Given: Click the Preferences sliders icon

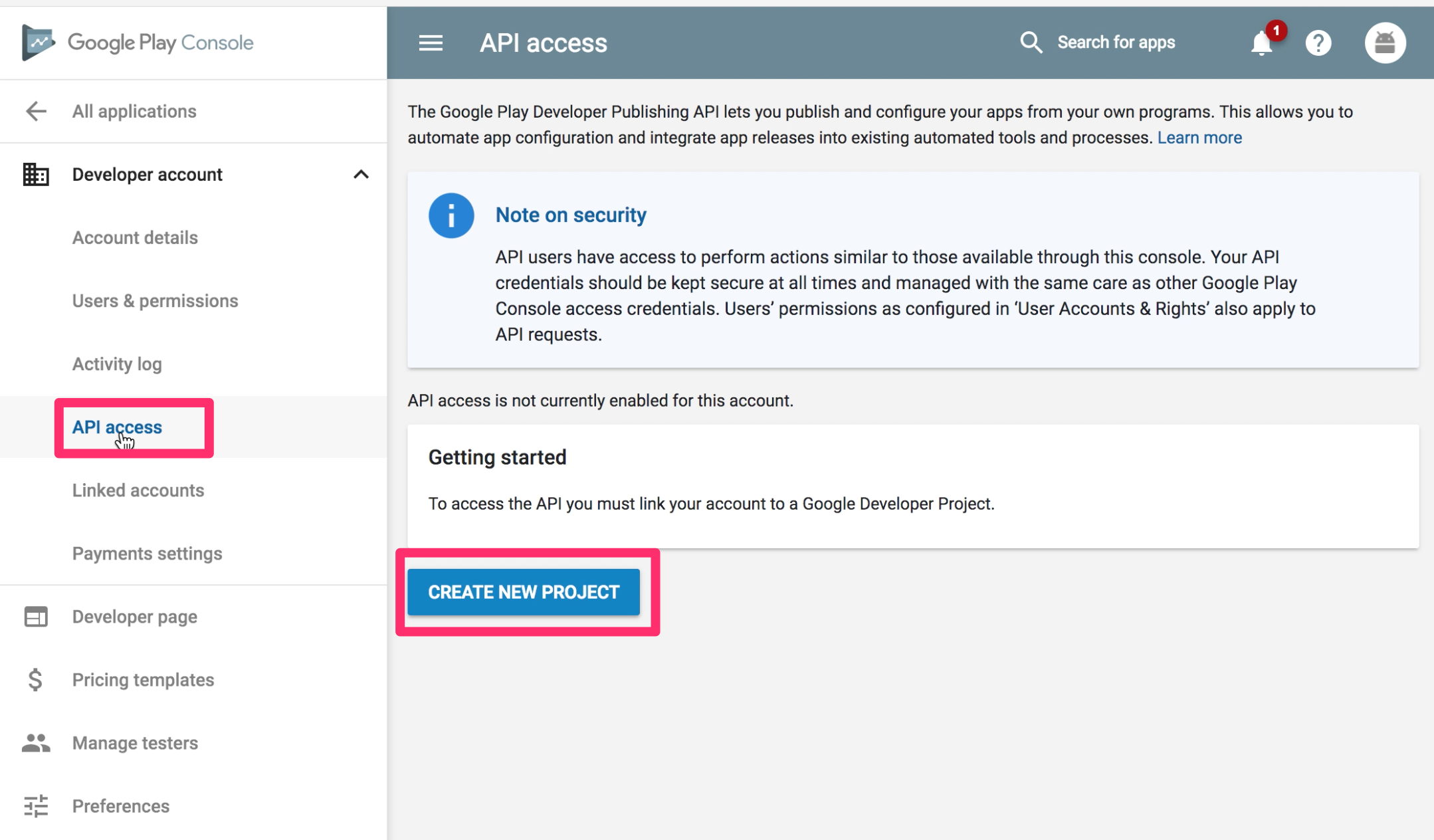Looking at the screenshot, I should [36, 806].
